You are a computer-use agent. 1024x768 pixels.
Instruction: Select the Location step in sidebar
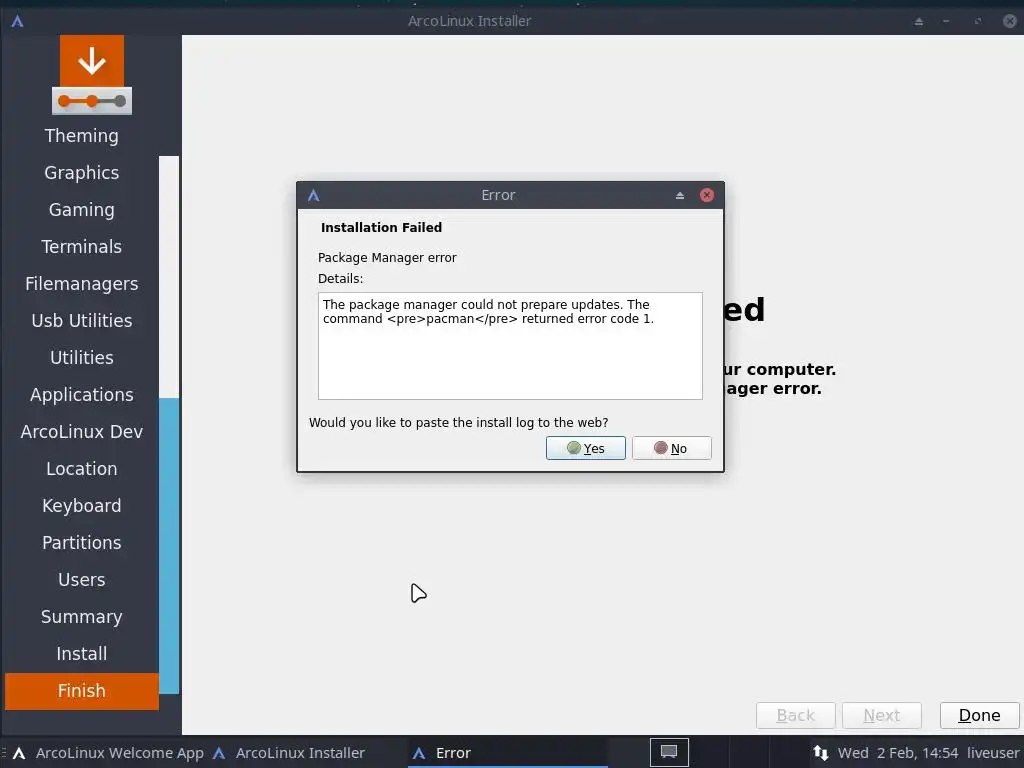click(82, 468)
